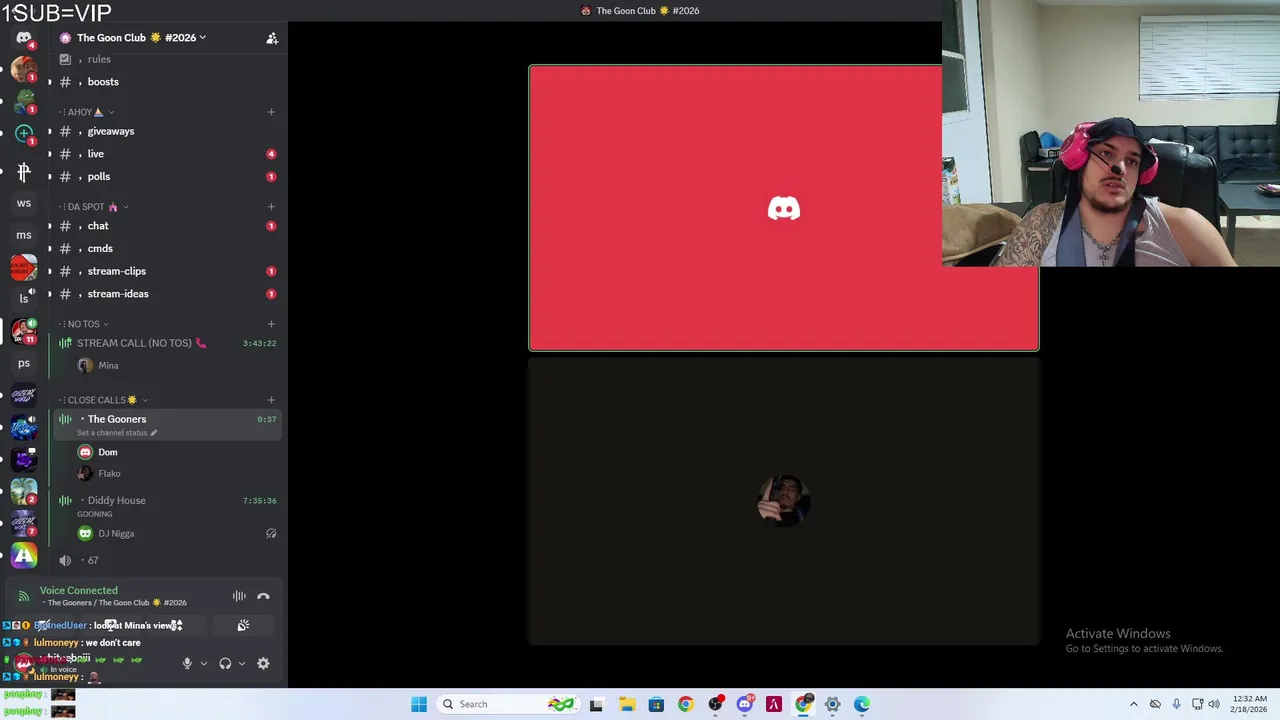Open the chat channel
The width and height of the screenshot is (1280, 720).
[167, 226]
